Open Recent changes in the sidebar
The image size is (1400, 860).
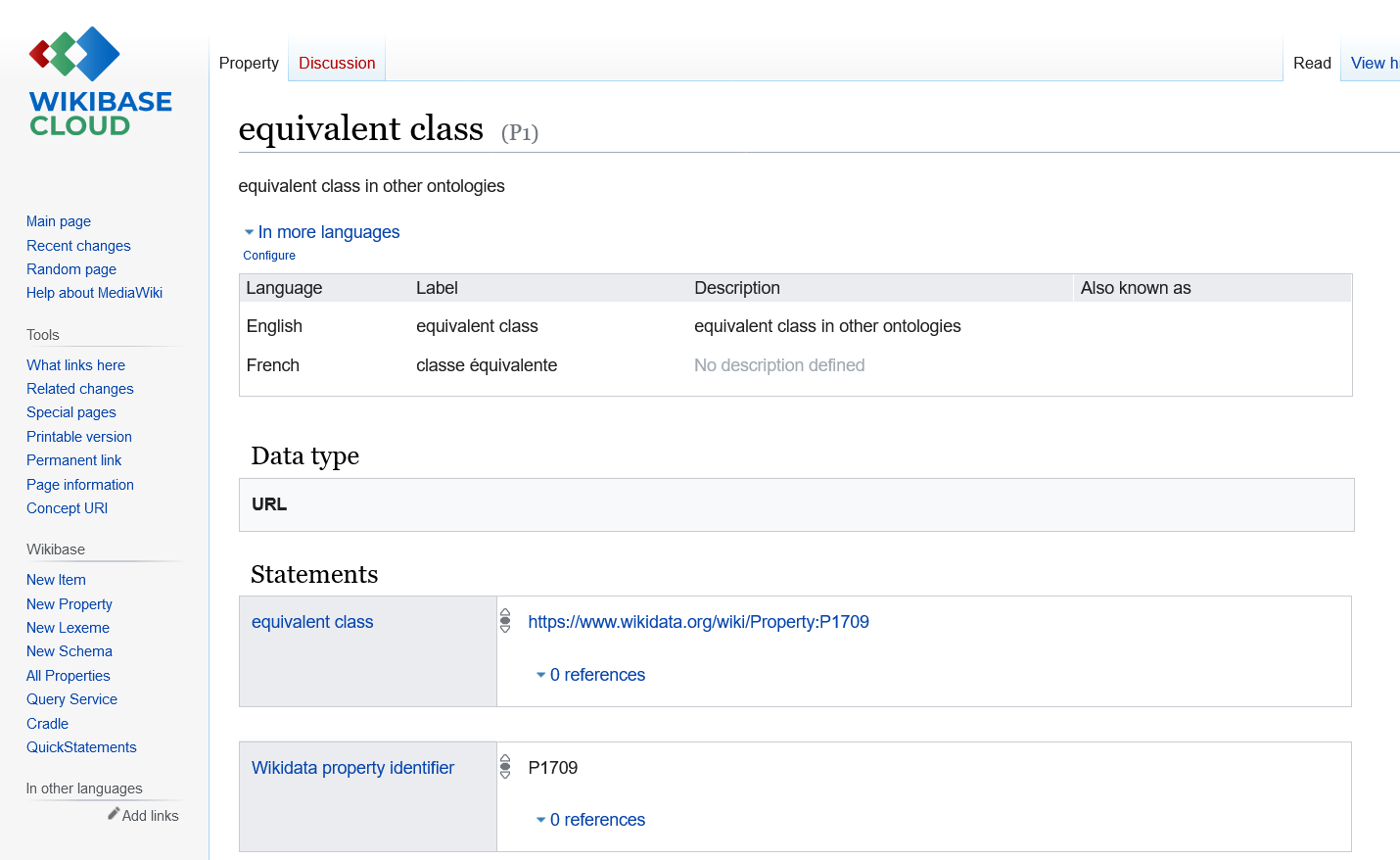[x=78, y=246]
